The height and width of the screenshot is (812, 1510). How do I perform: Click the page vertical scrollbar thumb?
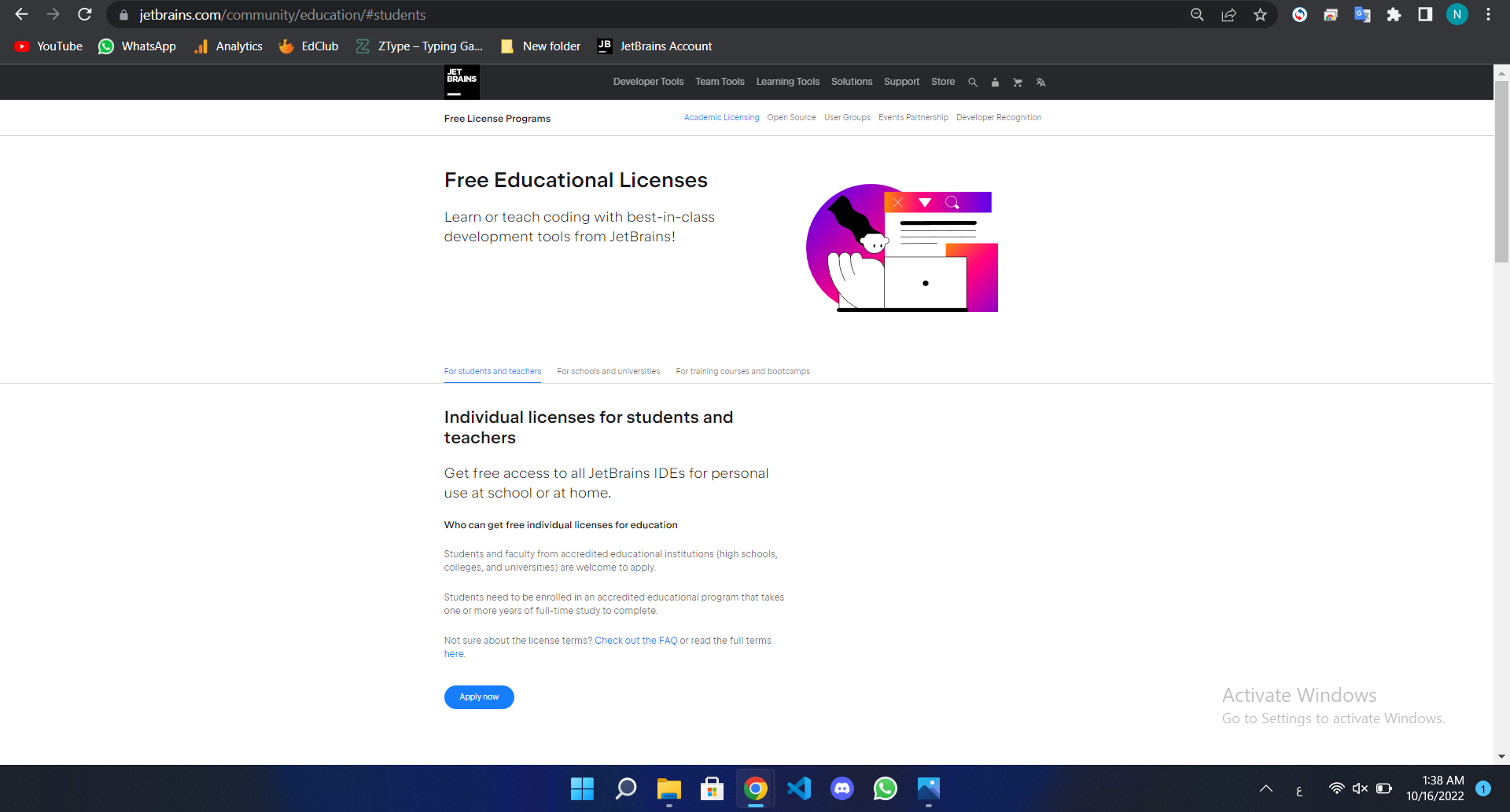[x=1501, y=173]
